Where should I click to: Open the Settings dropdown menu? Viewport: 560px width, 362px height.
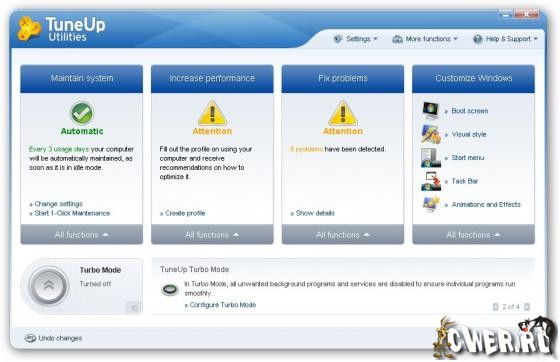point(355,39)
